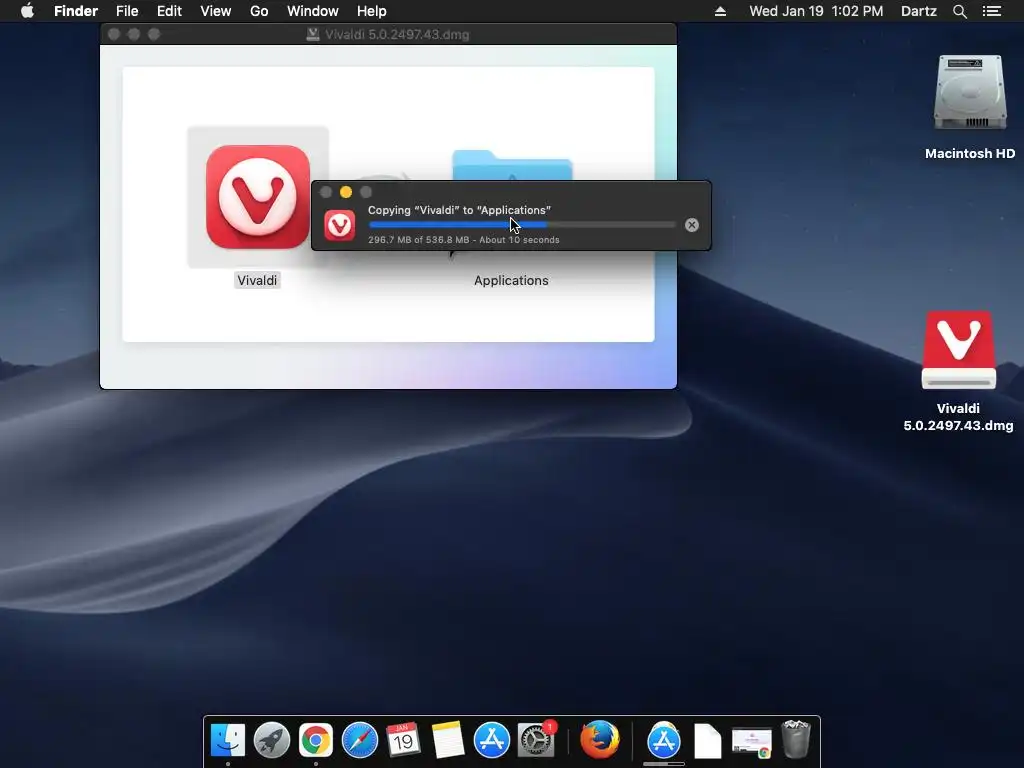Open the Apple menu

click(x=27, y=11)
